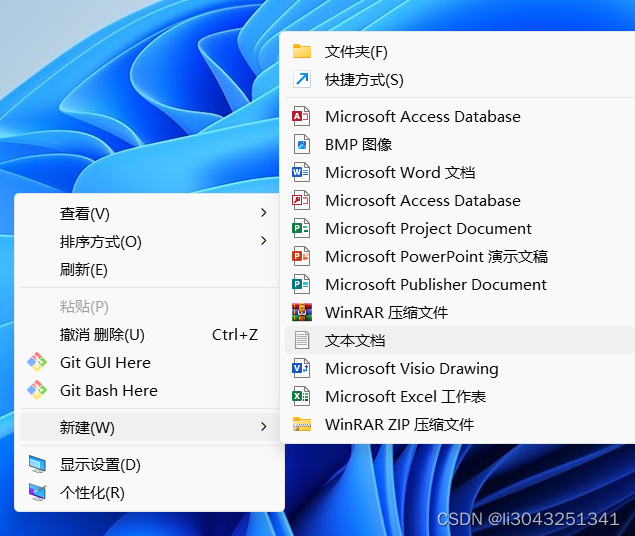Choose the PowerPoint 演示文稿 icon
The image size is (635, 536).
pos(301,256)
